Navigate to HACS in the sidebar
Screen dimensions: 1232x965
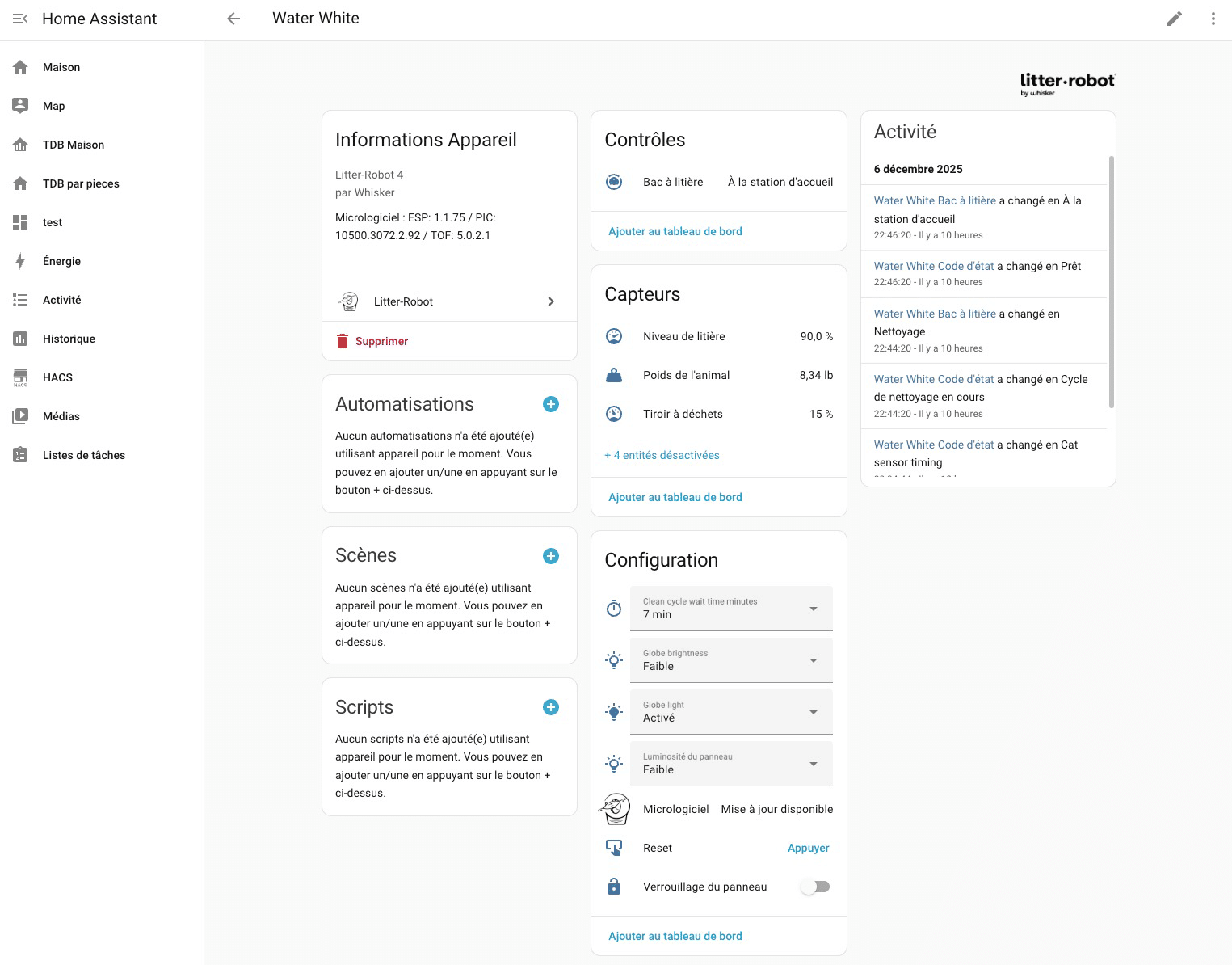tap(57, 377)
